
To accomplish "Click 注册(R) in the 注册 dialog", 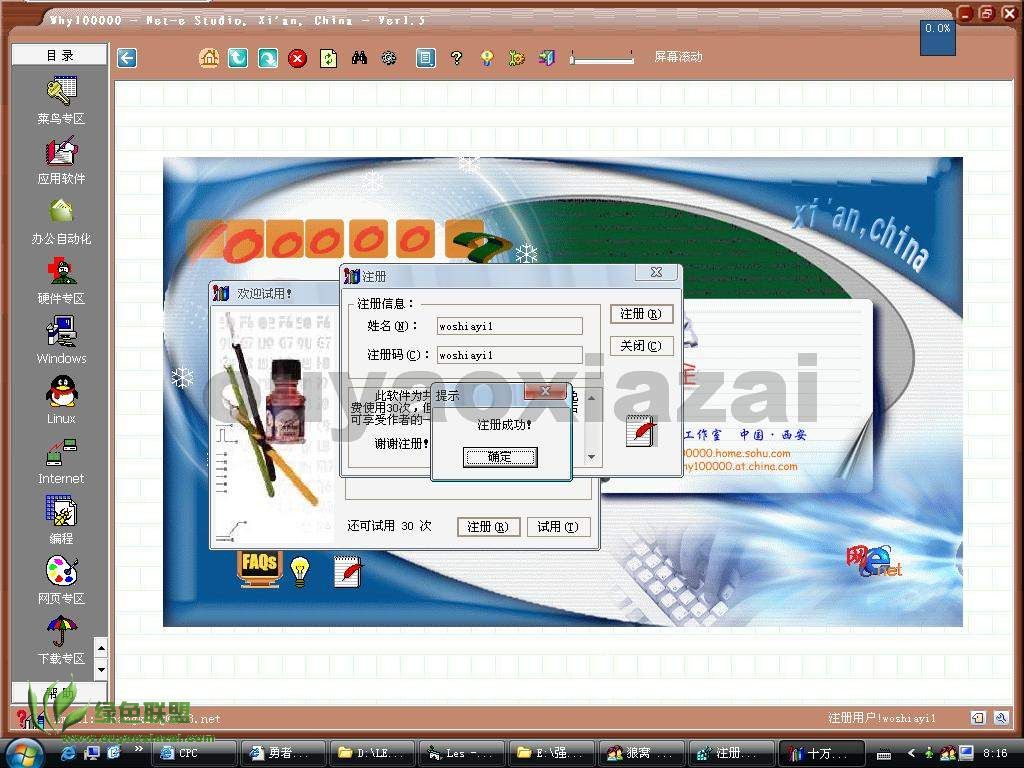I will click(641, 314).
